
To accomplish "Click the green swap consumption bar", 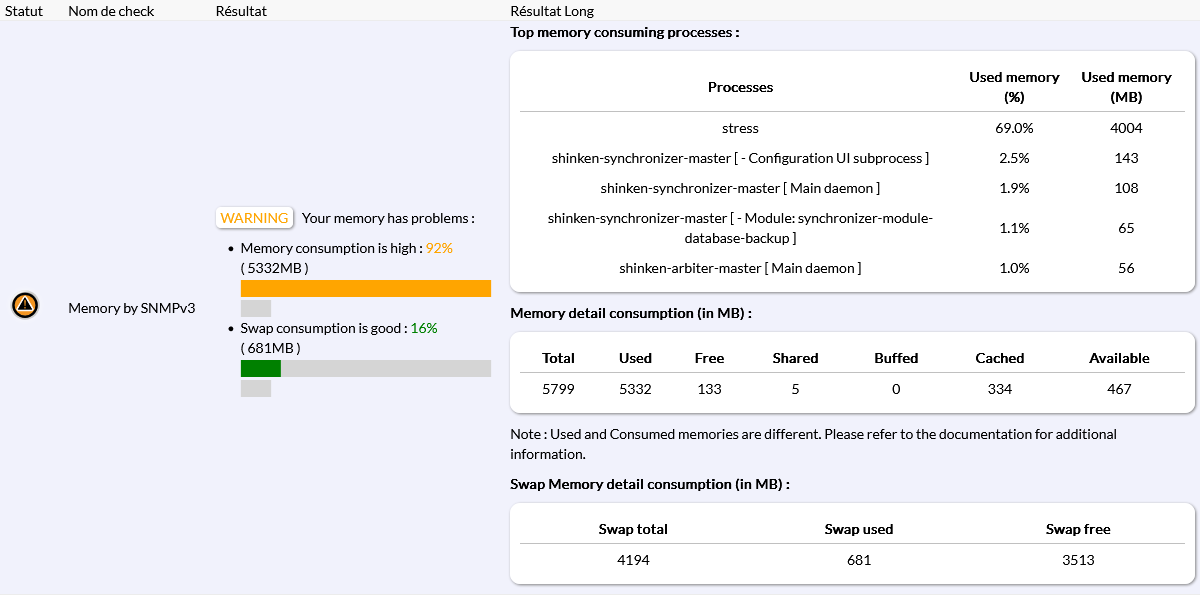I will (261, 368).
